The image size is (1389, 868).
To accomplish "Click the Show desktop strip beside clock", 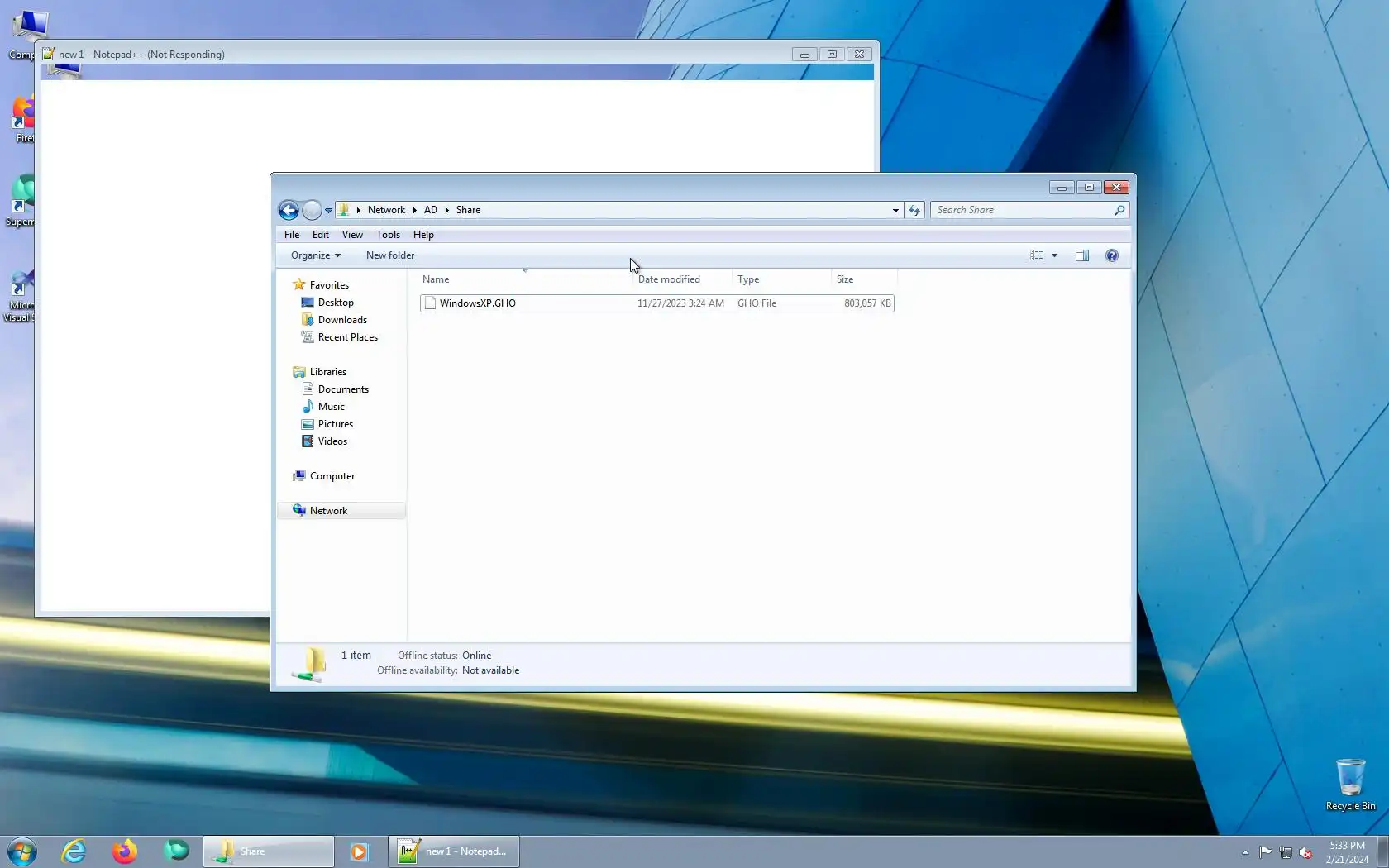I will point(1383,851).
